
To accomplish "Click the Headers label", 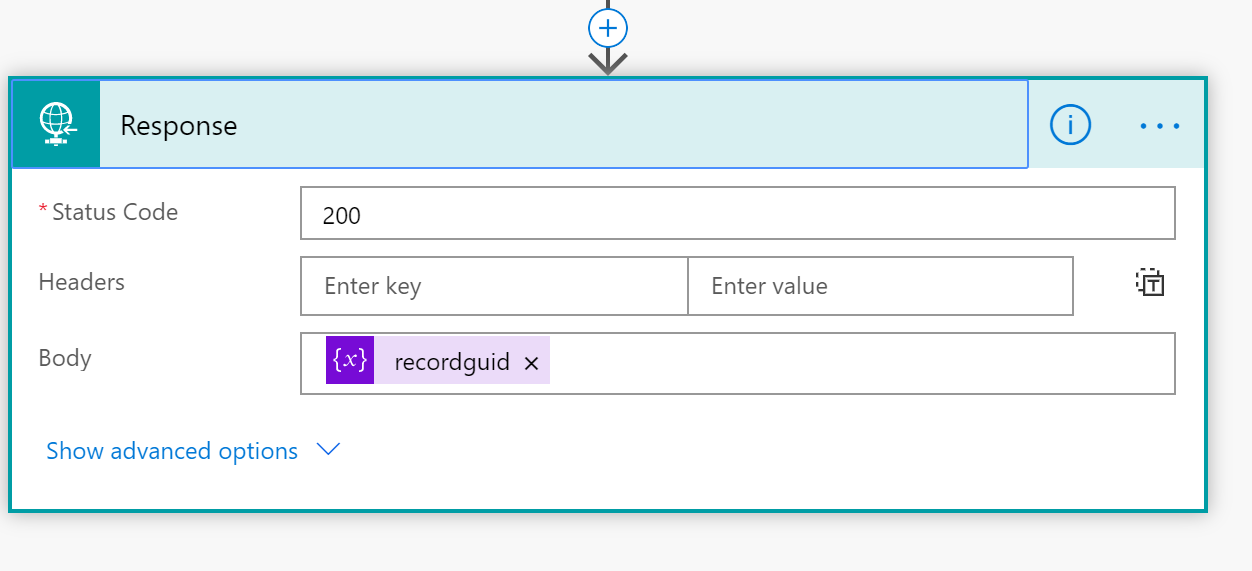I will click(81, 282).
